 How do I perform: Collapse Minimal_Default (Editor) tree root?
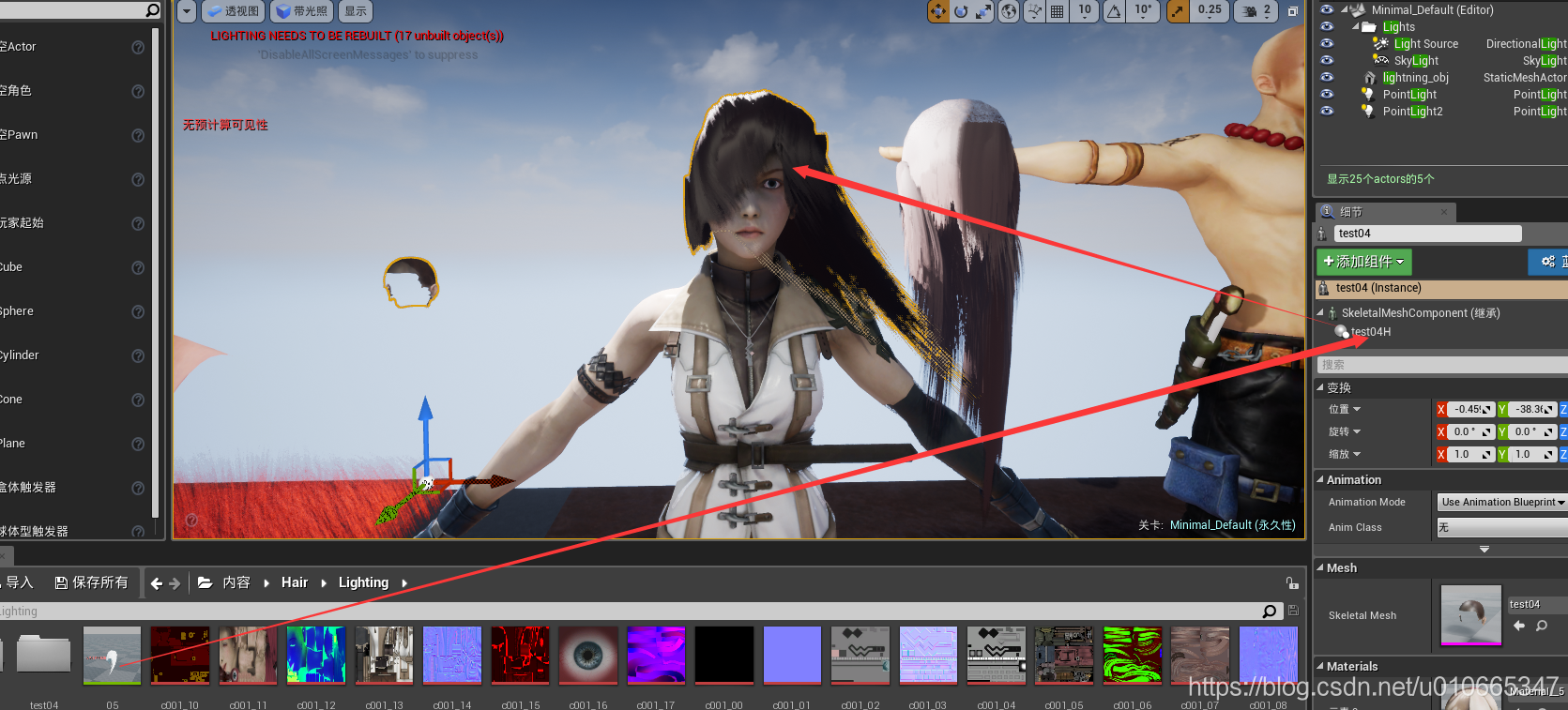click(1345, 10)
